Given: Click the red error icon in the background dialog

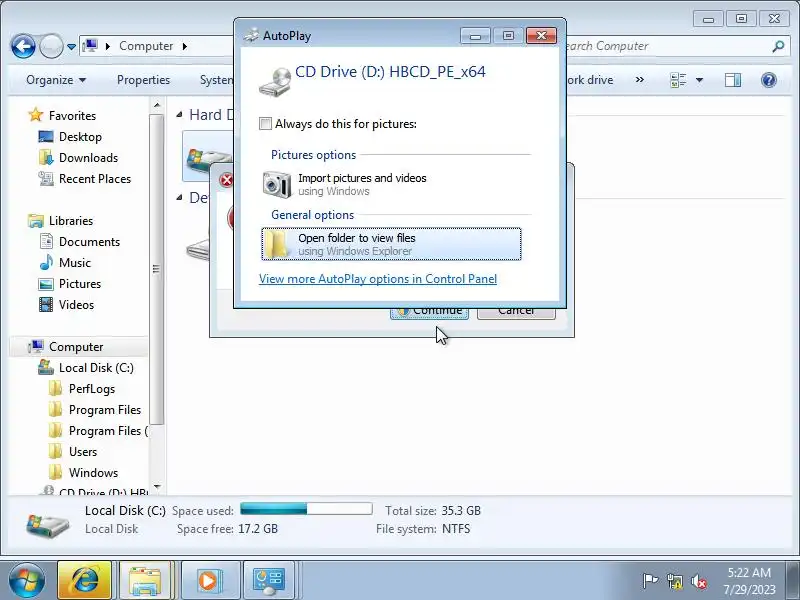Looking at the screenshot, I should 226,180.
